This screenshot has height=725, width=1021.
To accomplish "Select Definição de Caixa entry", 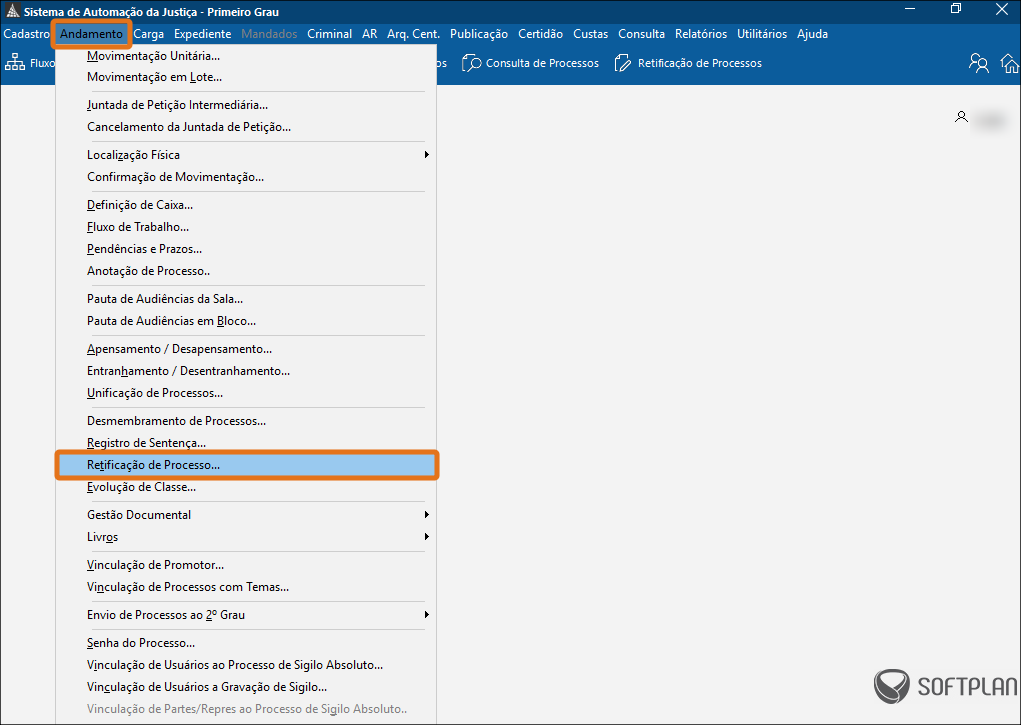I will 246,205.
